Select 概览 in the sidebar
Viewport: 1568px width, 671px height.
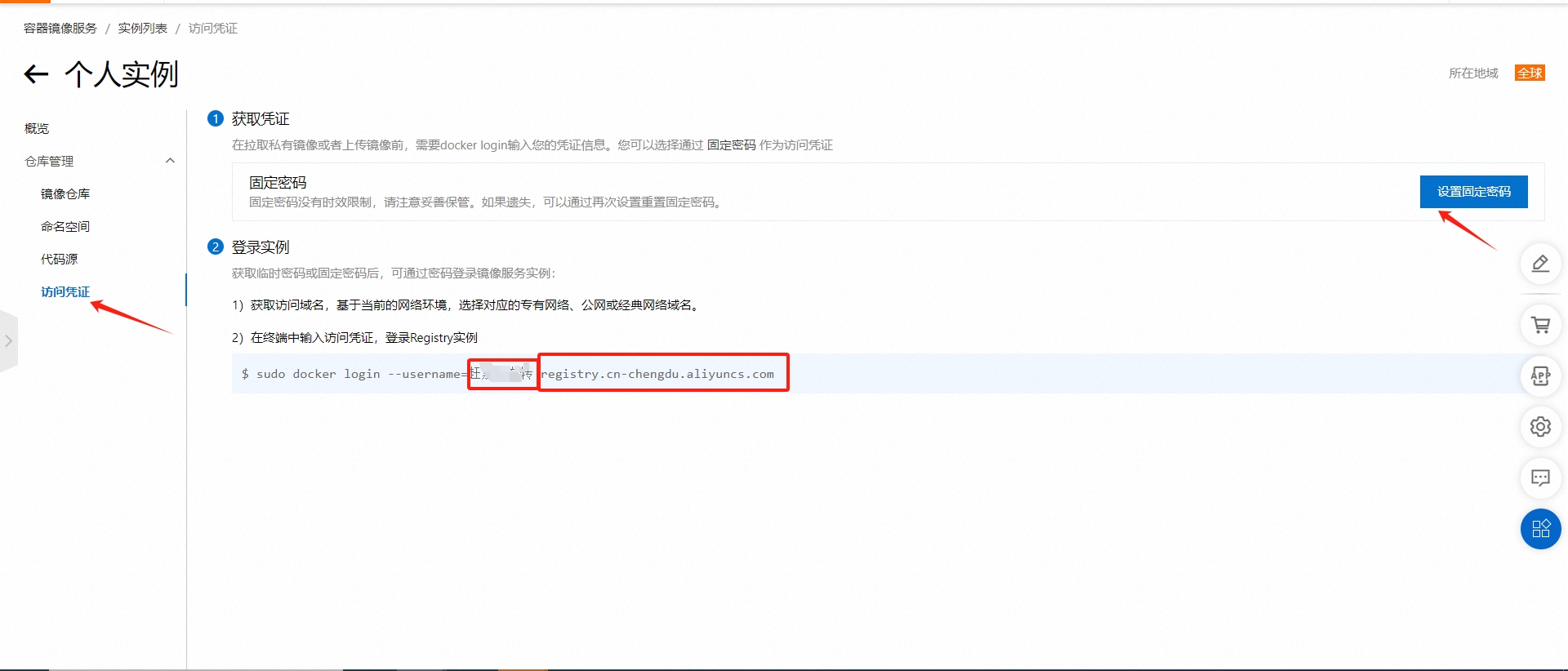point(37,129)
